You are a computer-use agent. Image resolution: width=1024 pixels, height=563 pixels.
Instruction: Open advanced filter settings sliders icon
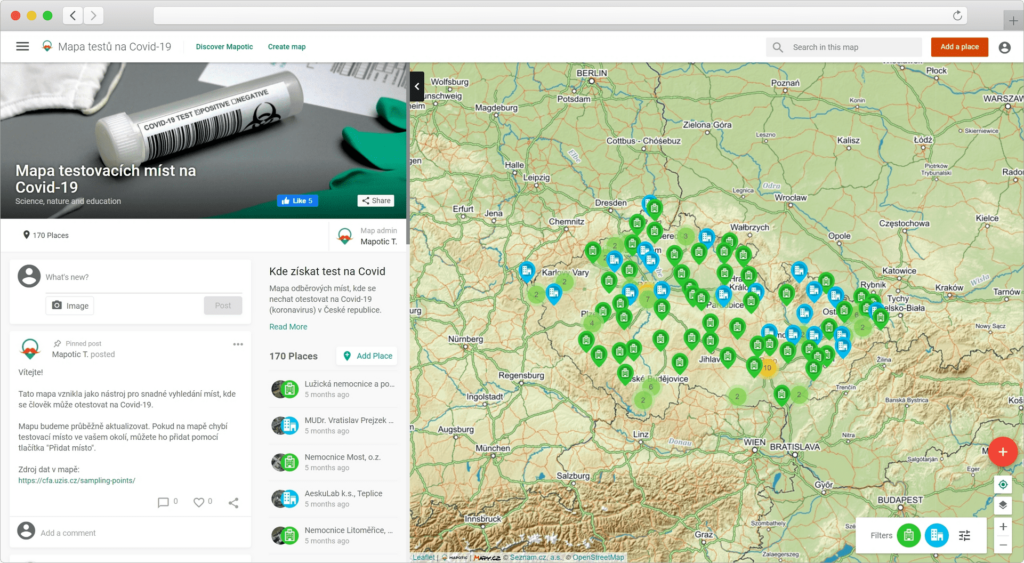point(965,536)
